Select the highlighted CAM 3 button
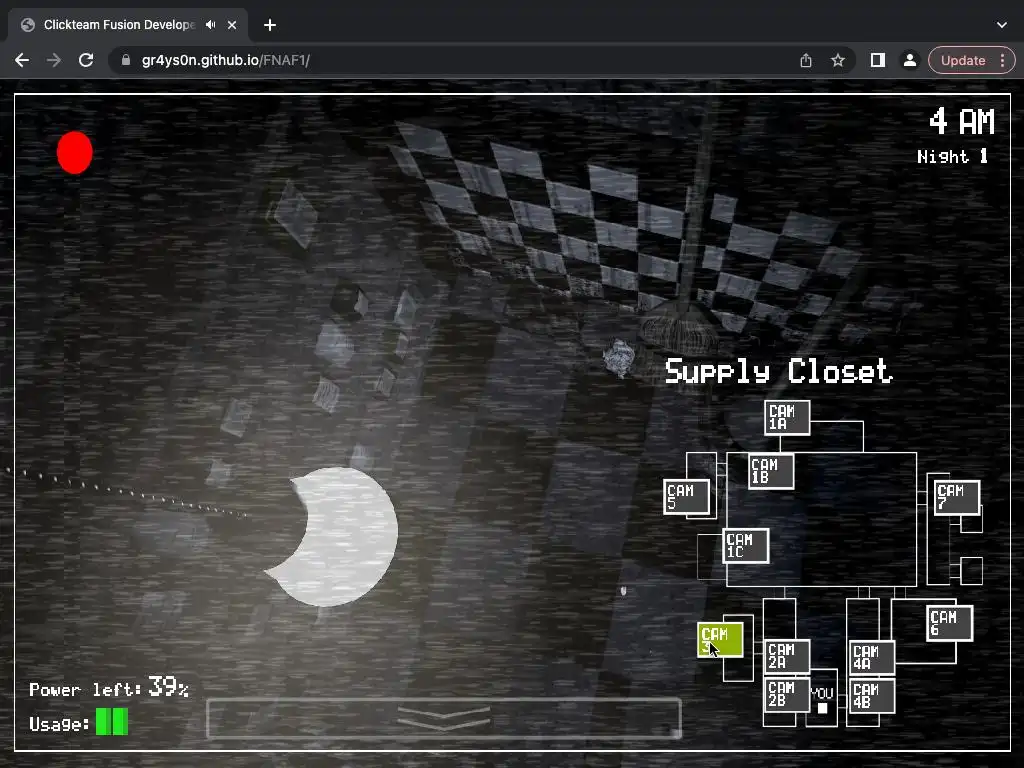The image size is (1024, 768). coord(720,640)
